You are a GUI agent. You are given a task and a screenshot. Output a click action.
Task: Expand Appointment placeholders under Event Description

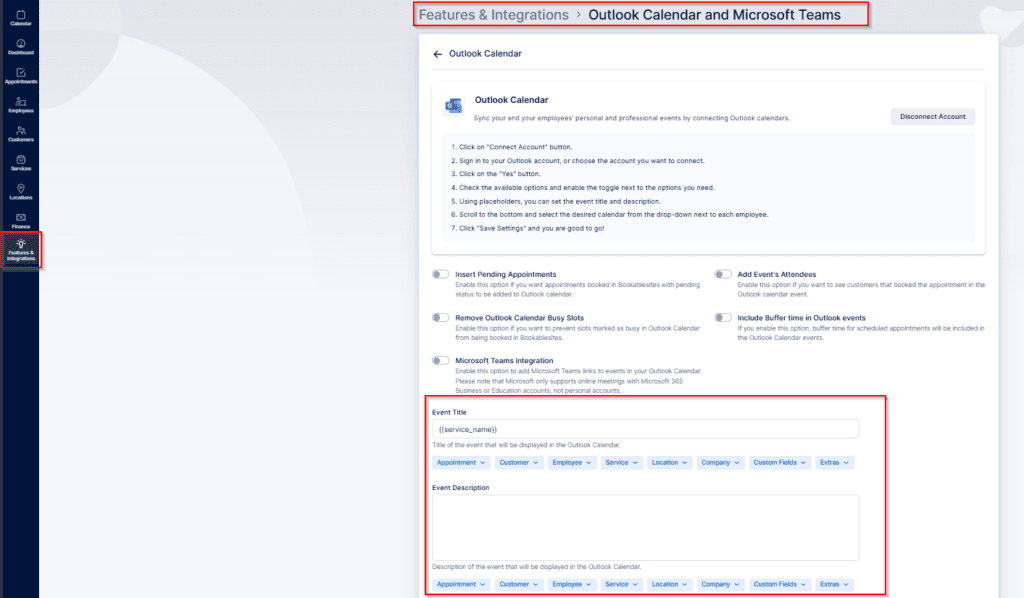[x=461, y=584]
